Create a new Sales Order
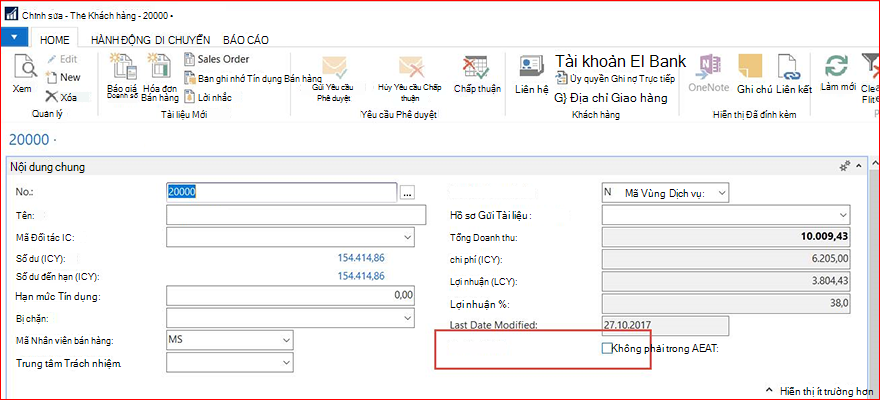The image size is (880, 400). [x=217, y=59]
